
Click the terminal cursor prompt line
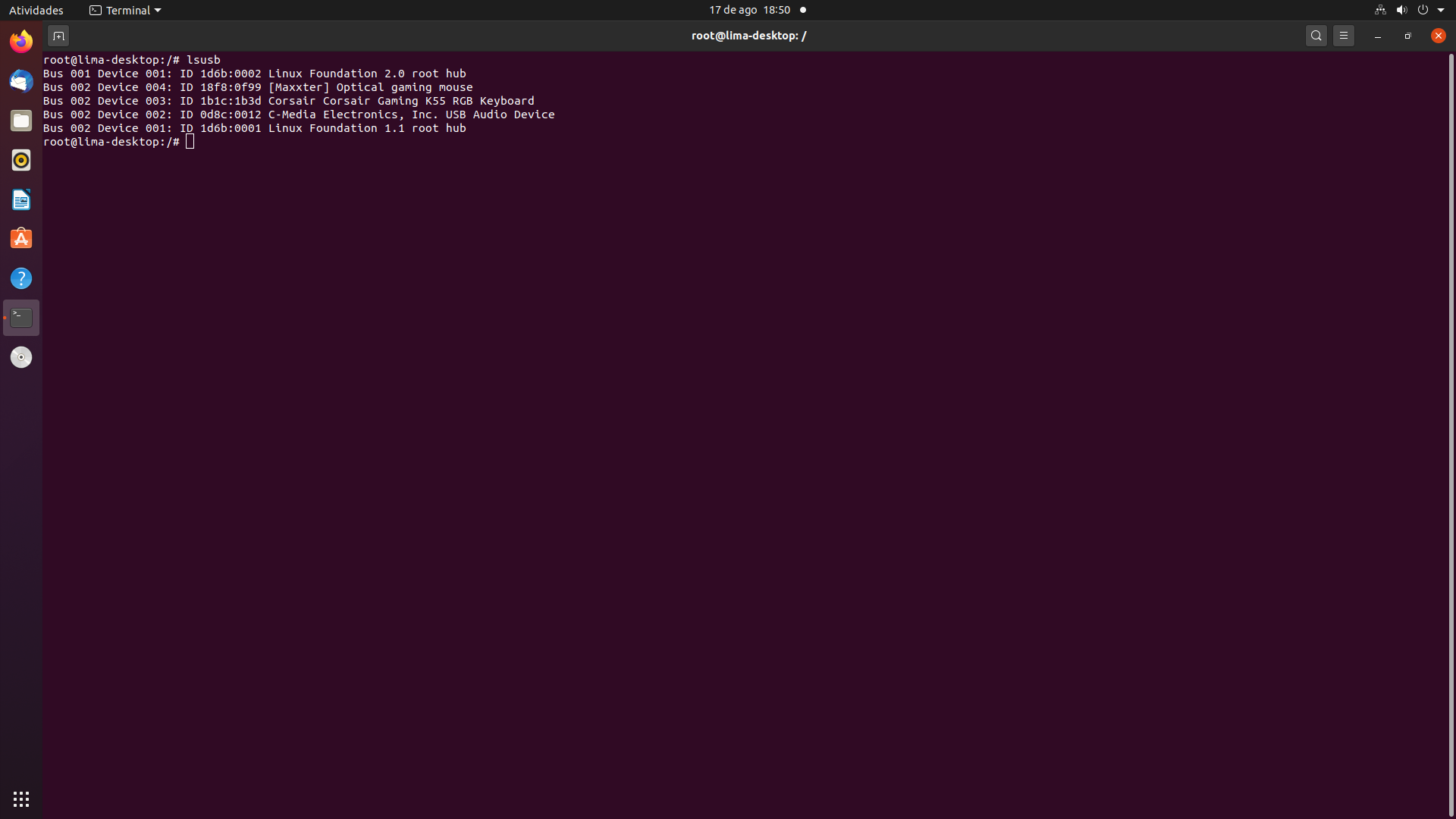coord(119,142)
